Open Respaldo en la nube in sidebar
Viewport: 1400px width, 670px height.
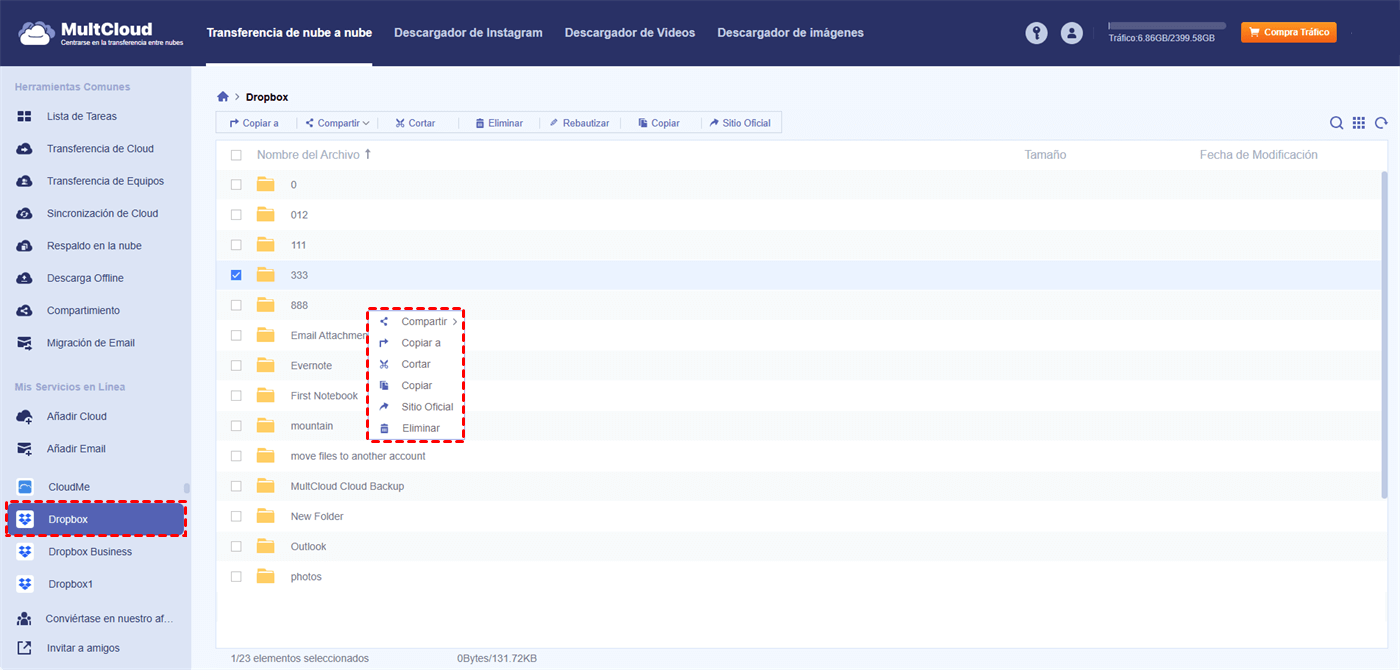(95, 246)
